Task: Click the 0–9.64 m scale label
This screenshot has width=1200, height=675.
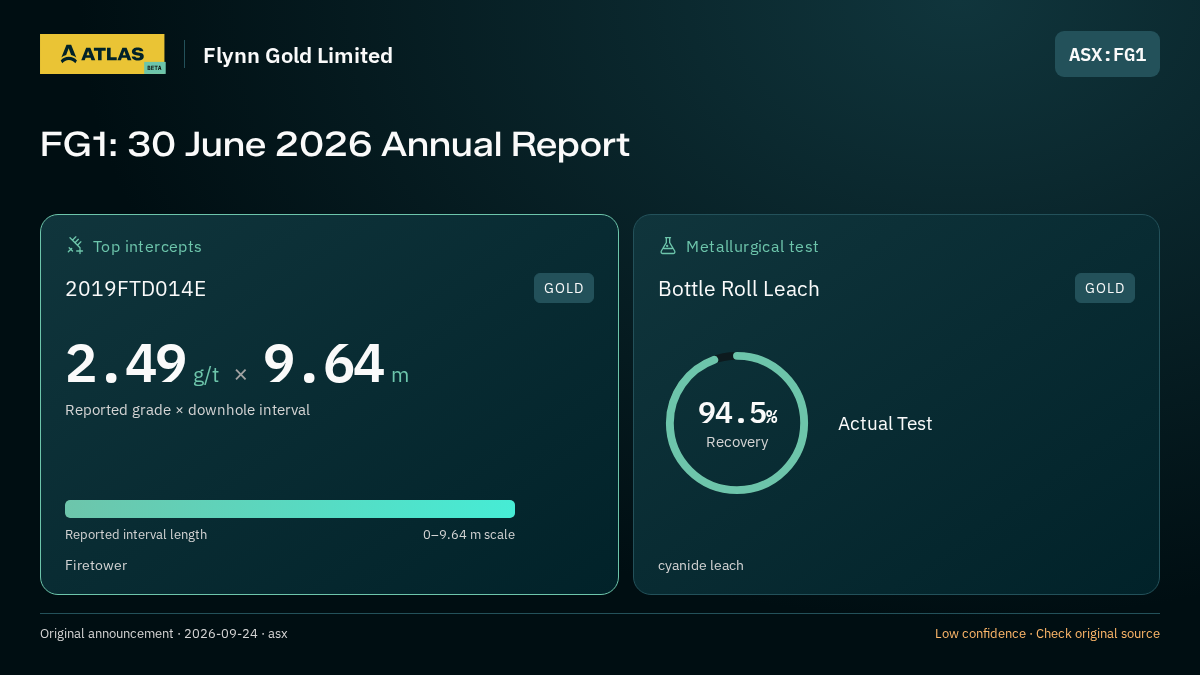Action: click(469, 535)
